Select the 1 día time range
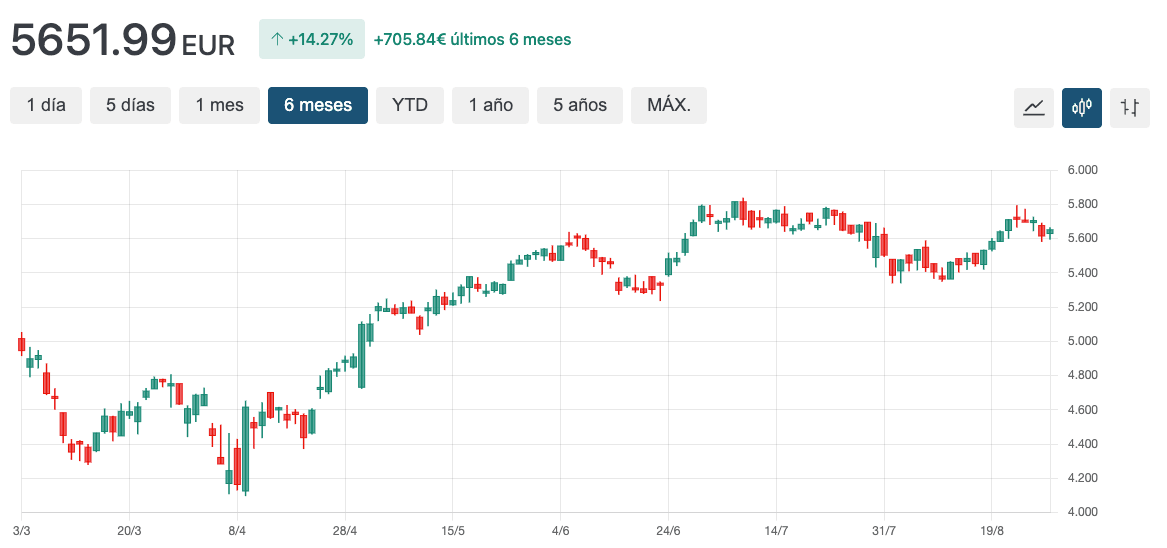Image resolution: width=1167 pixels, height=548 pixels. [46, 105]
